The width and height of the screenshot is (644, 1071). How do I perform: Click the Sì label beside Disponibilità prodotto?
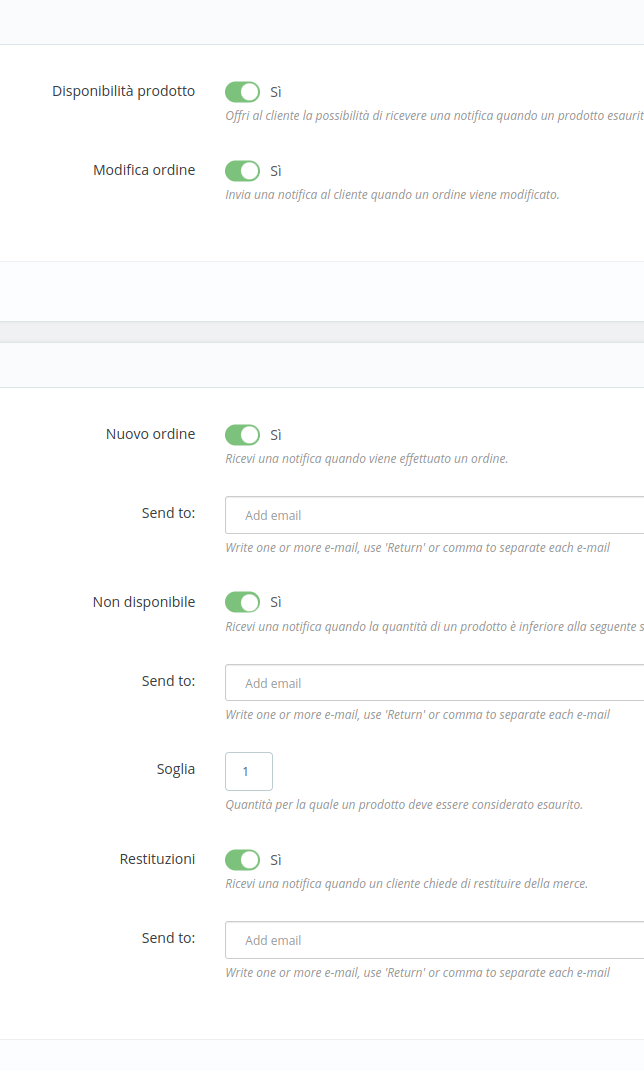274,92
